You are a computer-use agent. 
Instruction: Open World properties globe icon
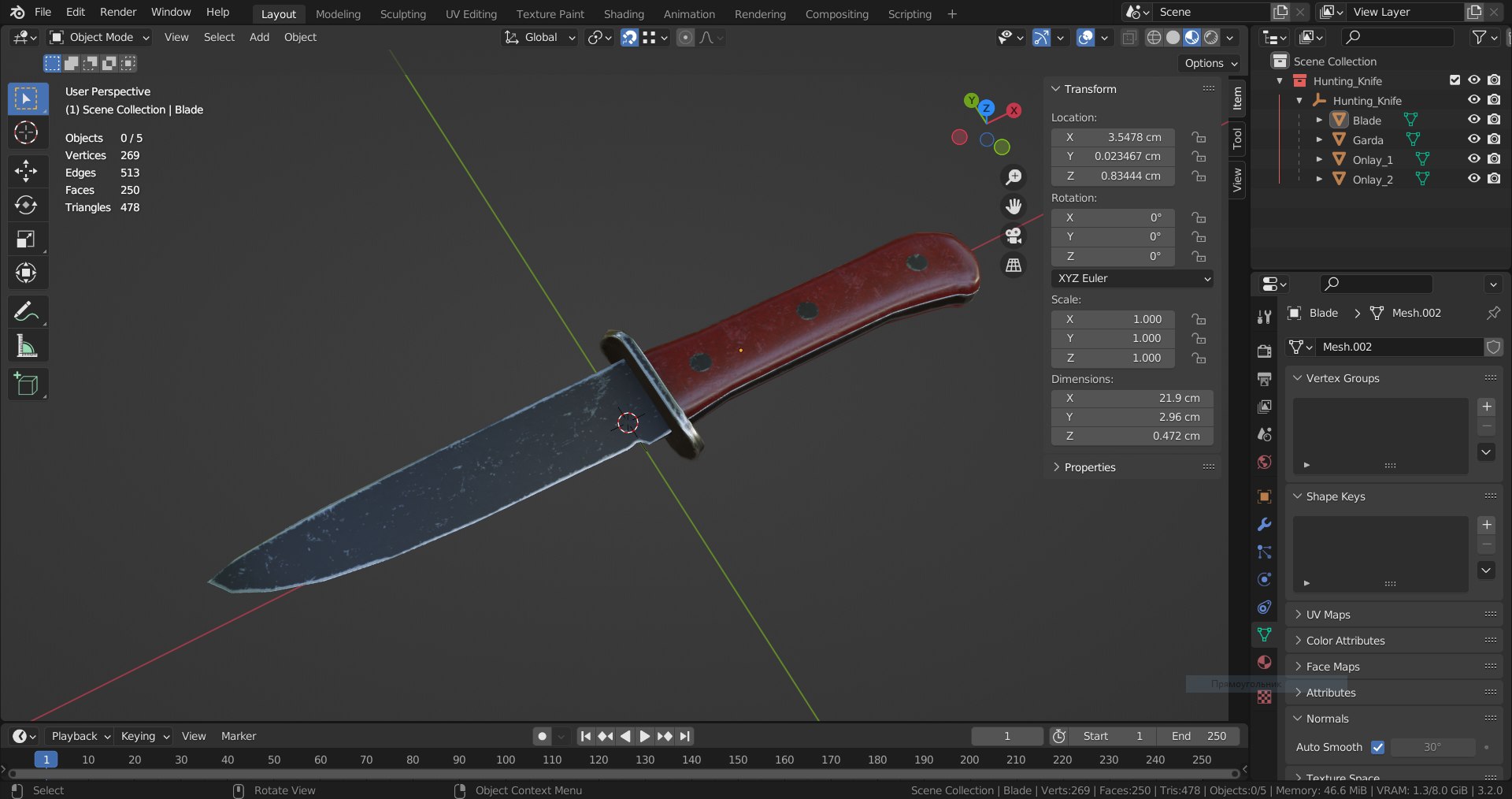1265,462
